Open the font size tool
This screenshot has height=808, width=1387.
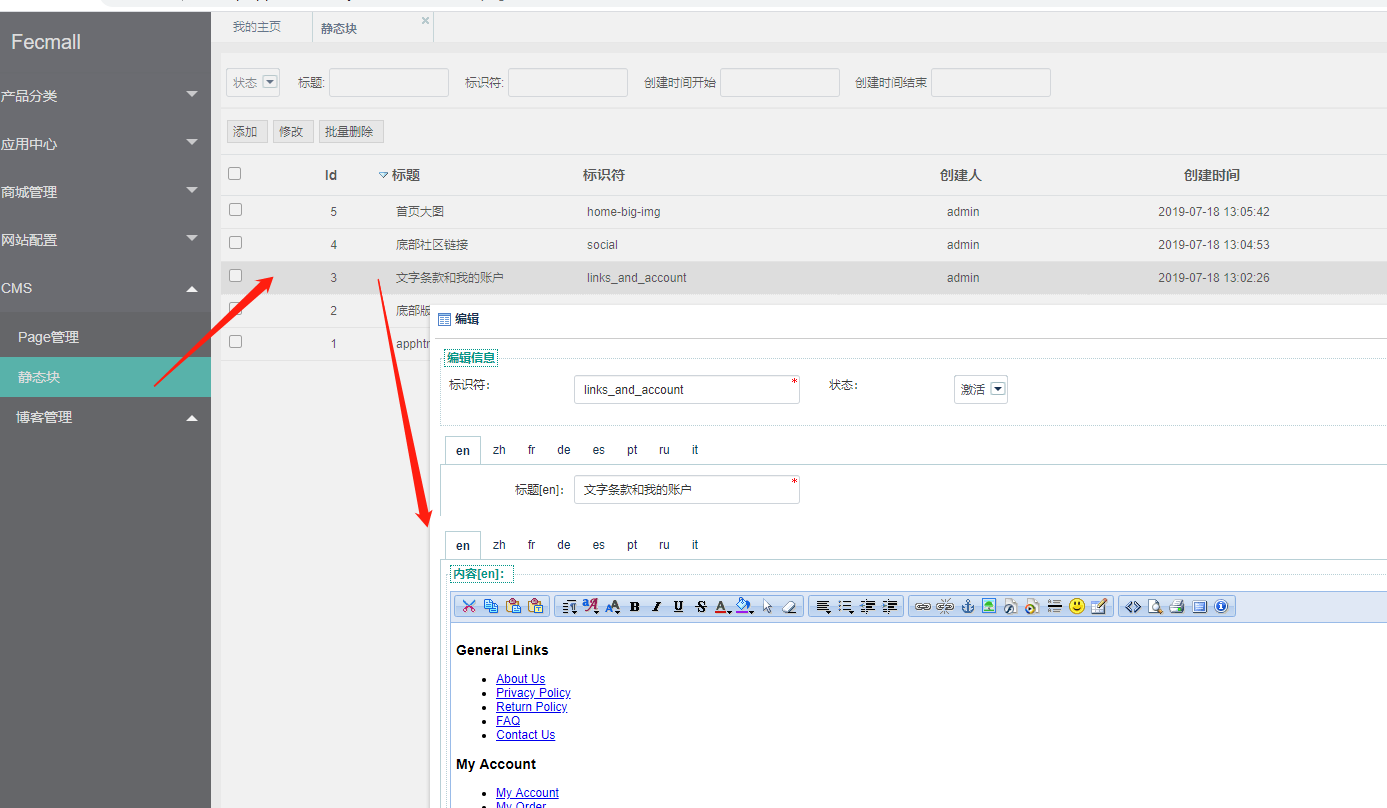(613, 606)
